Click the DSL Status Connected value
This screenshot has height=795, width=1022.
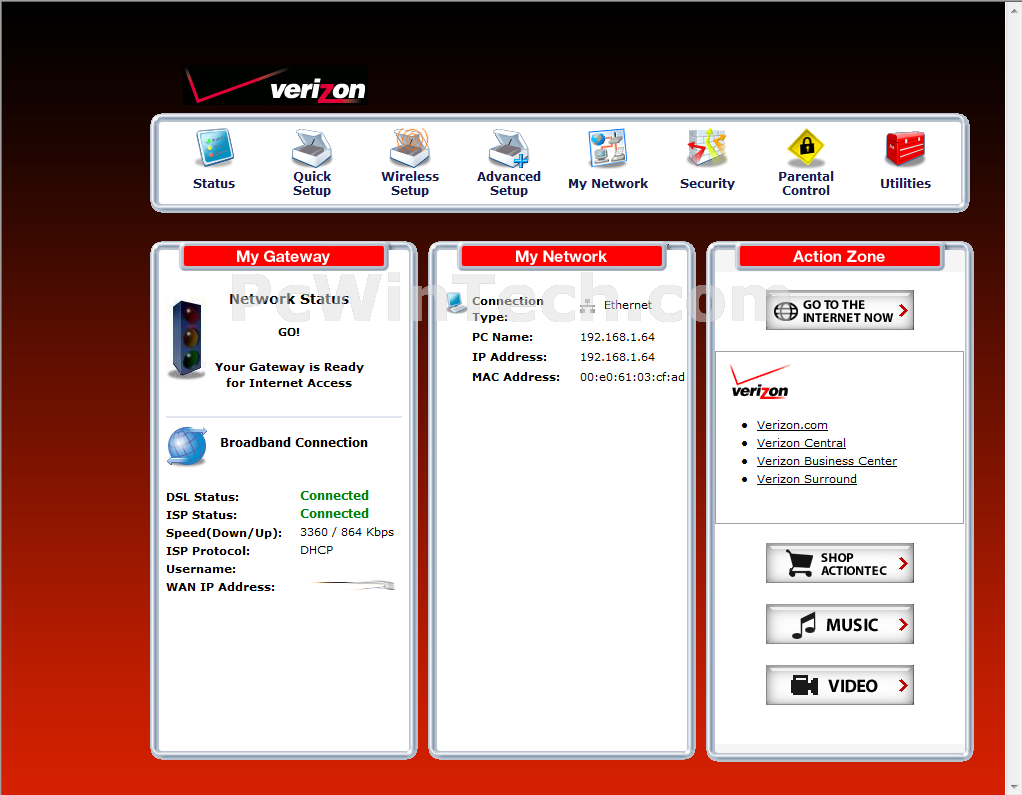334,496
